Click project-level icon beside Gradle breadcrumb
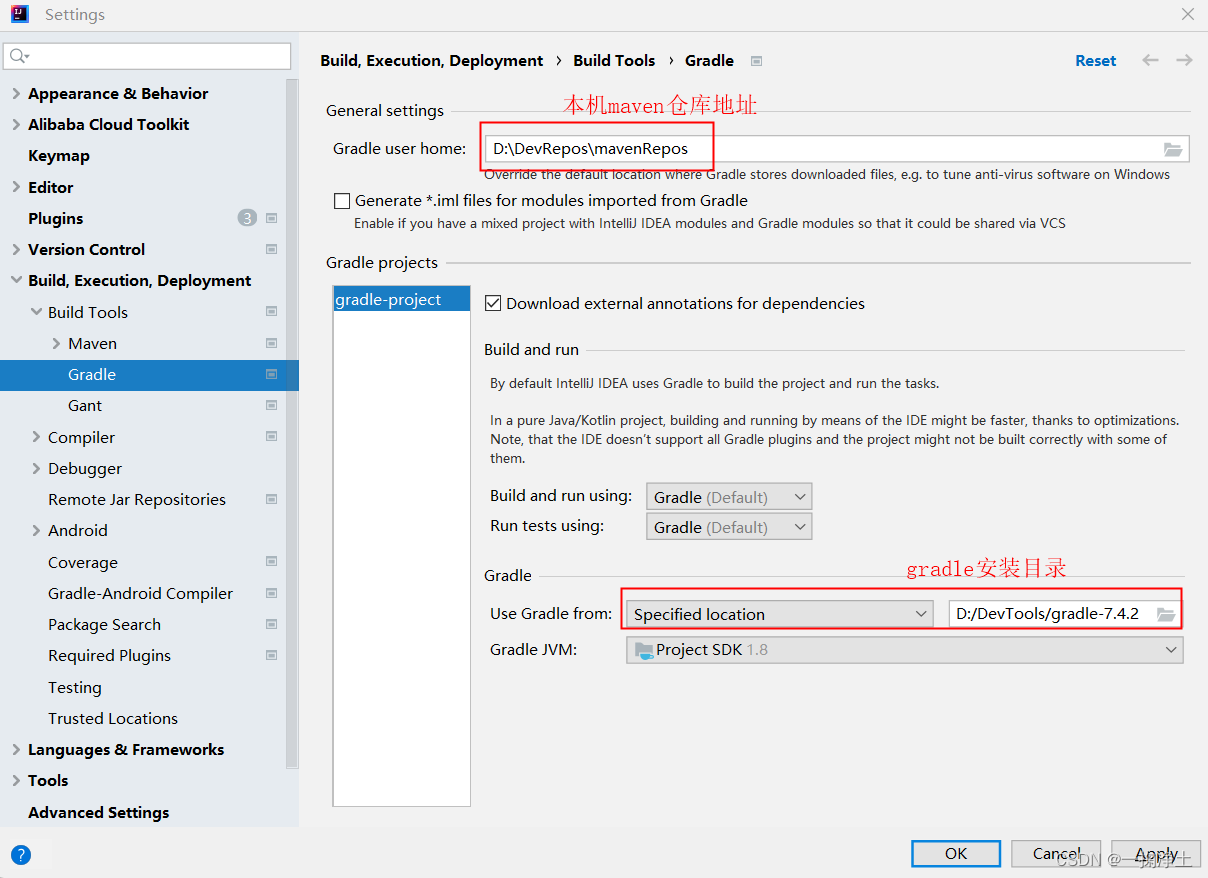 click(757, 61)
